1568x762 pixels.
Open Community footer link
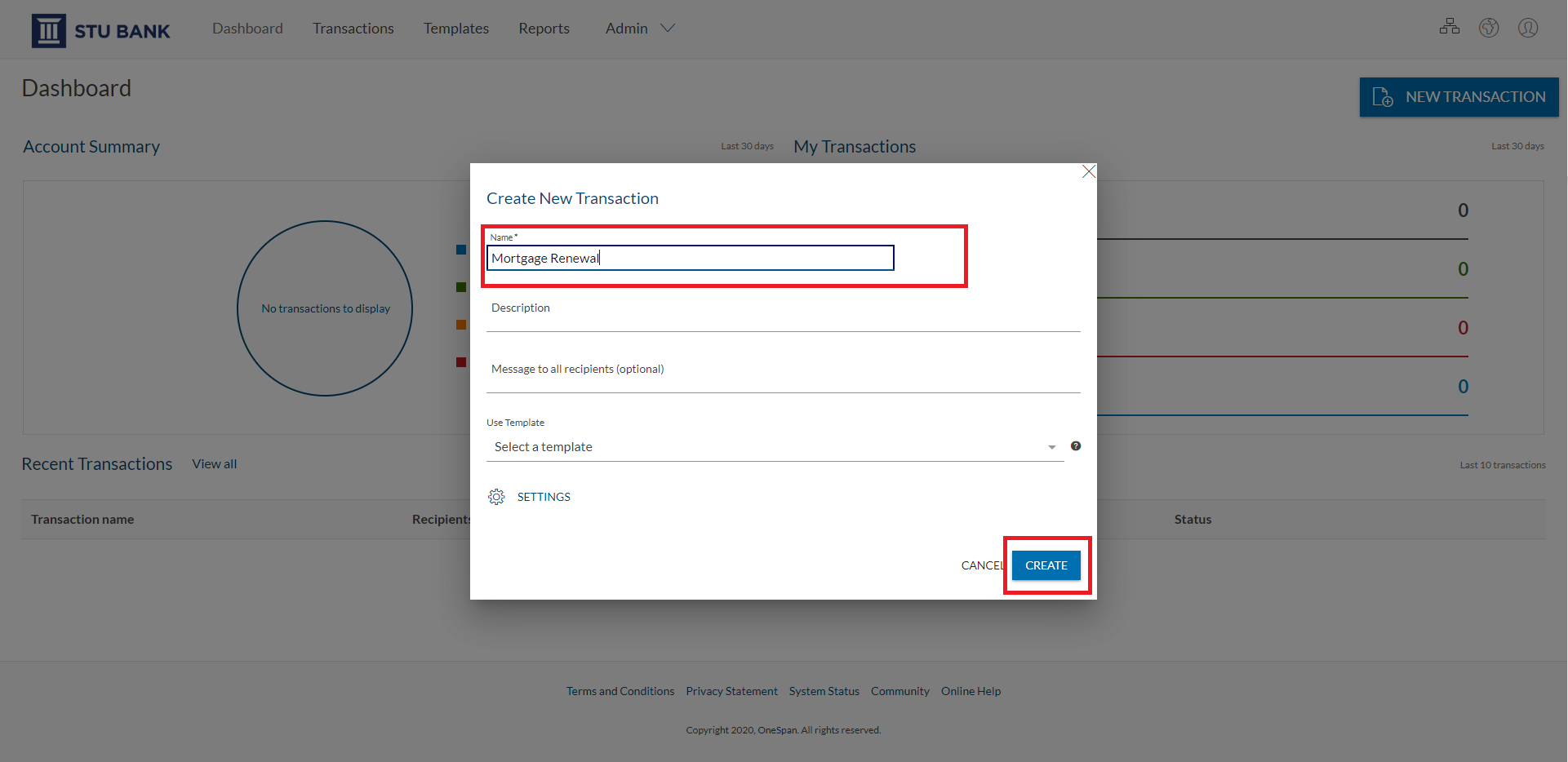click(x=899, y=691)
